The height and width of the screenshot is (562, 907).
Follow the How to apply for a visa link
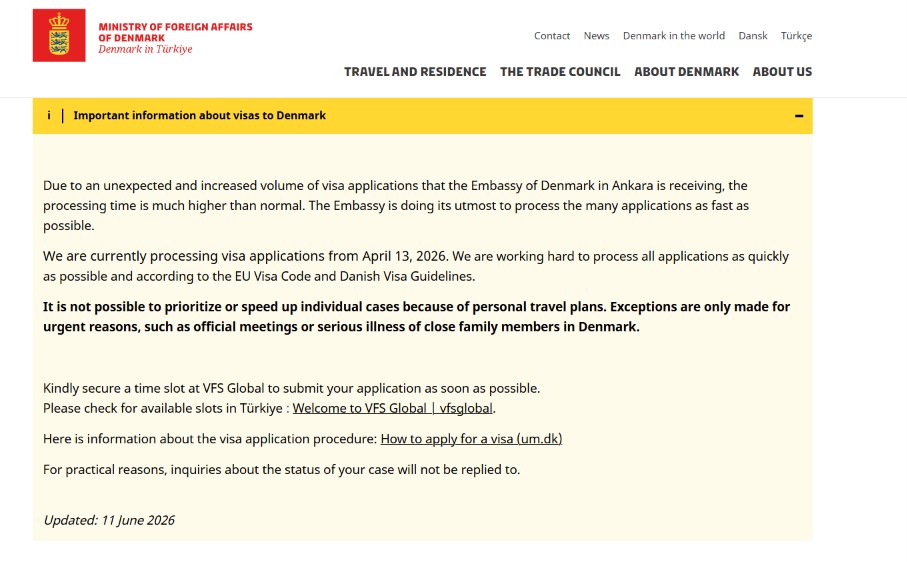point(471,439)
